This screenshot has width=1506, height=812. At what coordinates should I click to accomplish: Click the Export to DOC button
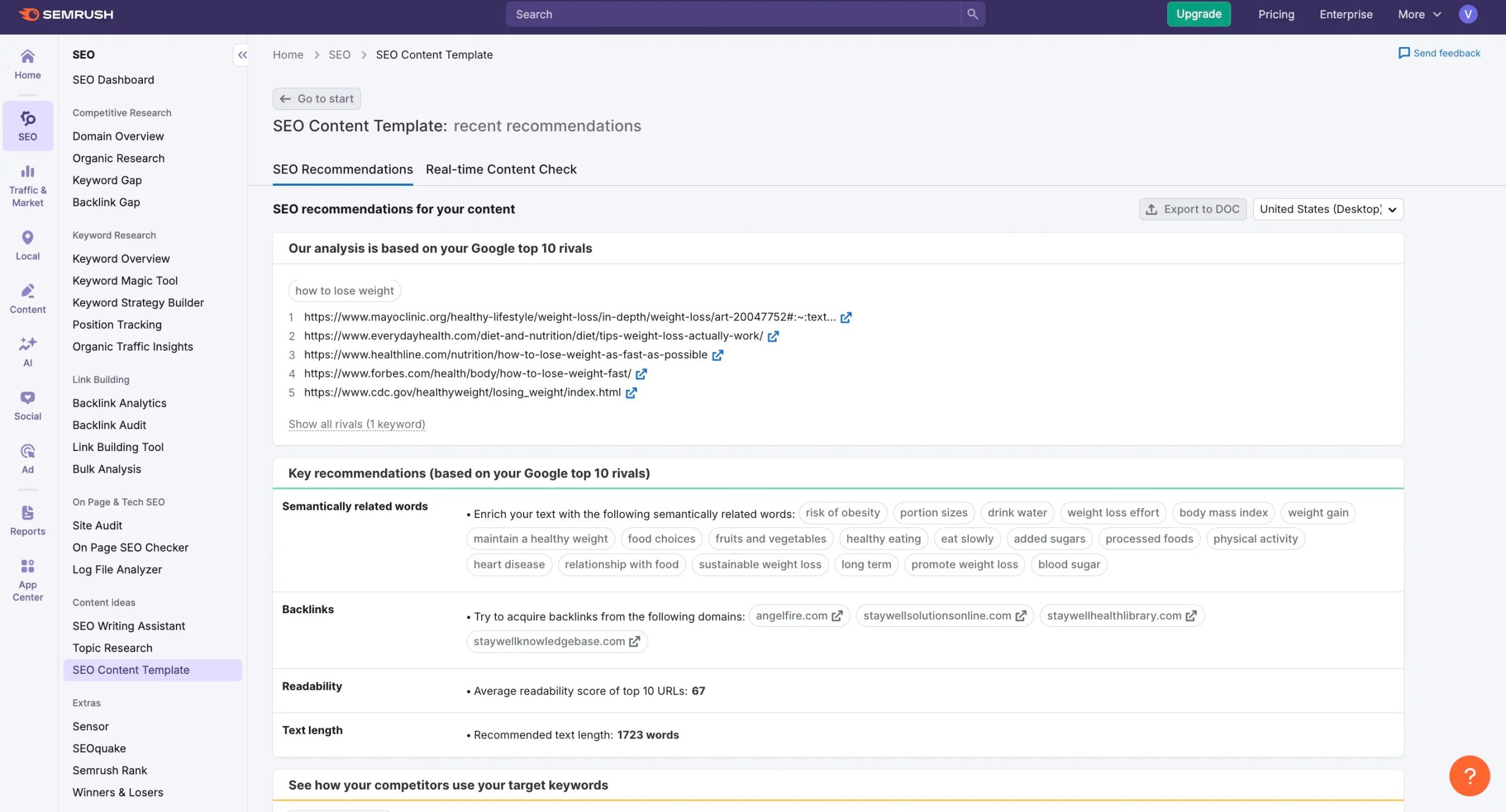click(1192, 209)
